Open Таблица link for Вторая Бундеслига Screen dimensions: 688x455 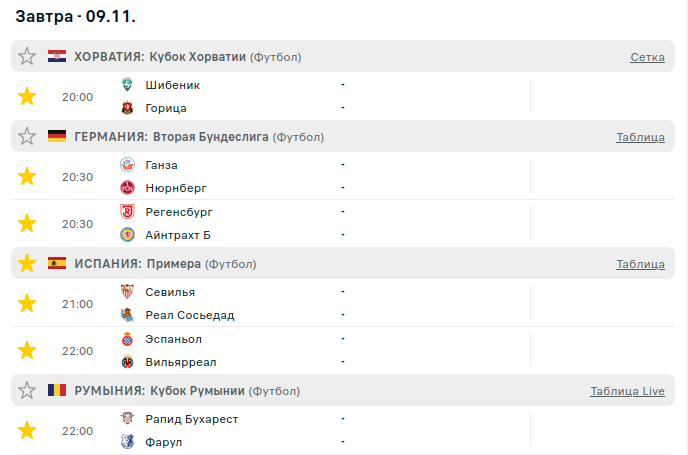pyautogui.click(x=640, y=137)
